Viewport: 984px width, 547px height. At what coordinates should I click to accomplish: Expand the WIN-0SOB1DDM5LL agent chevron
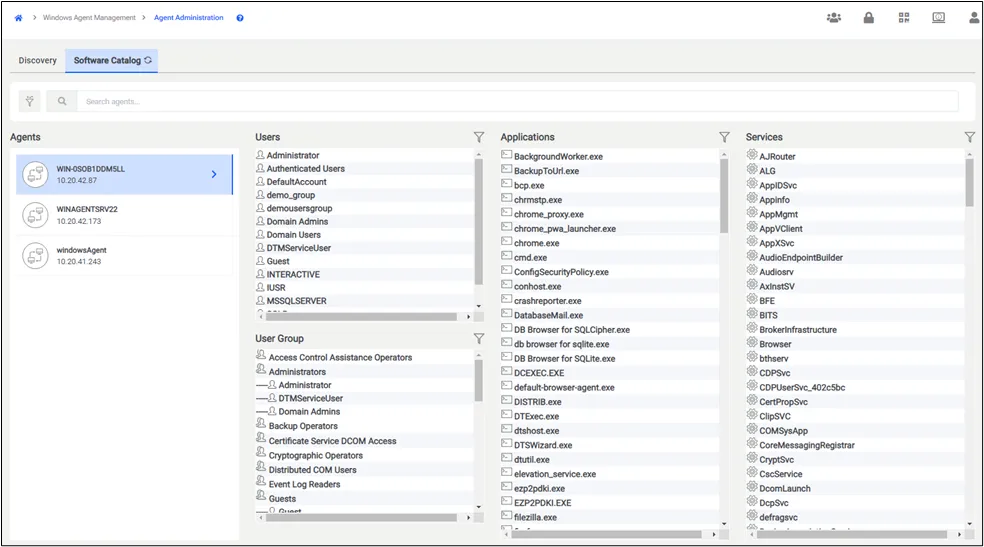tap(214, 174)
